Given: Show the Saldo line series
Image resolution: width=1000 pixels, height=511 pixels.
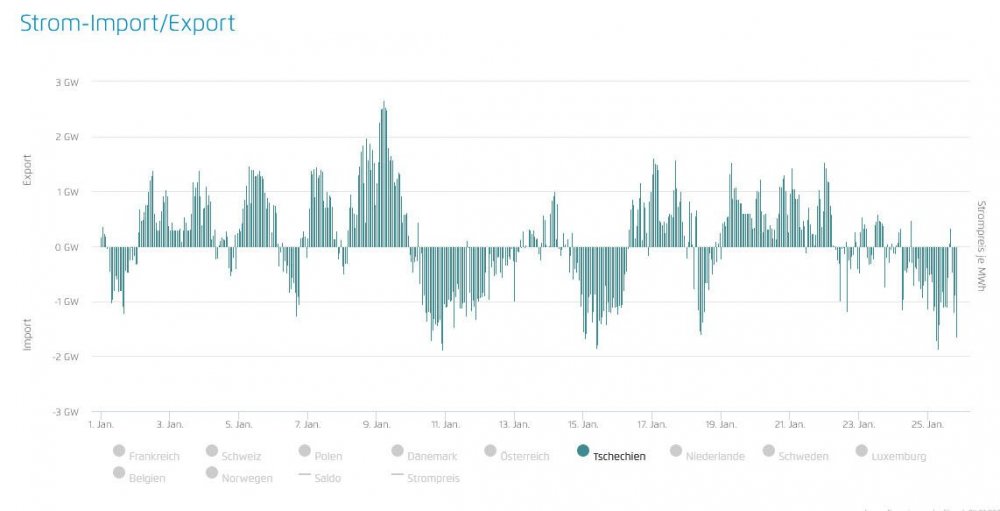Looking at the screenshot, I should click(x=305, y=476).
